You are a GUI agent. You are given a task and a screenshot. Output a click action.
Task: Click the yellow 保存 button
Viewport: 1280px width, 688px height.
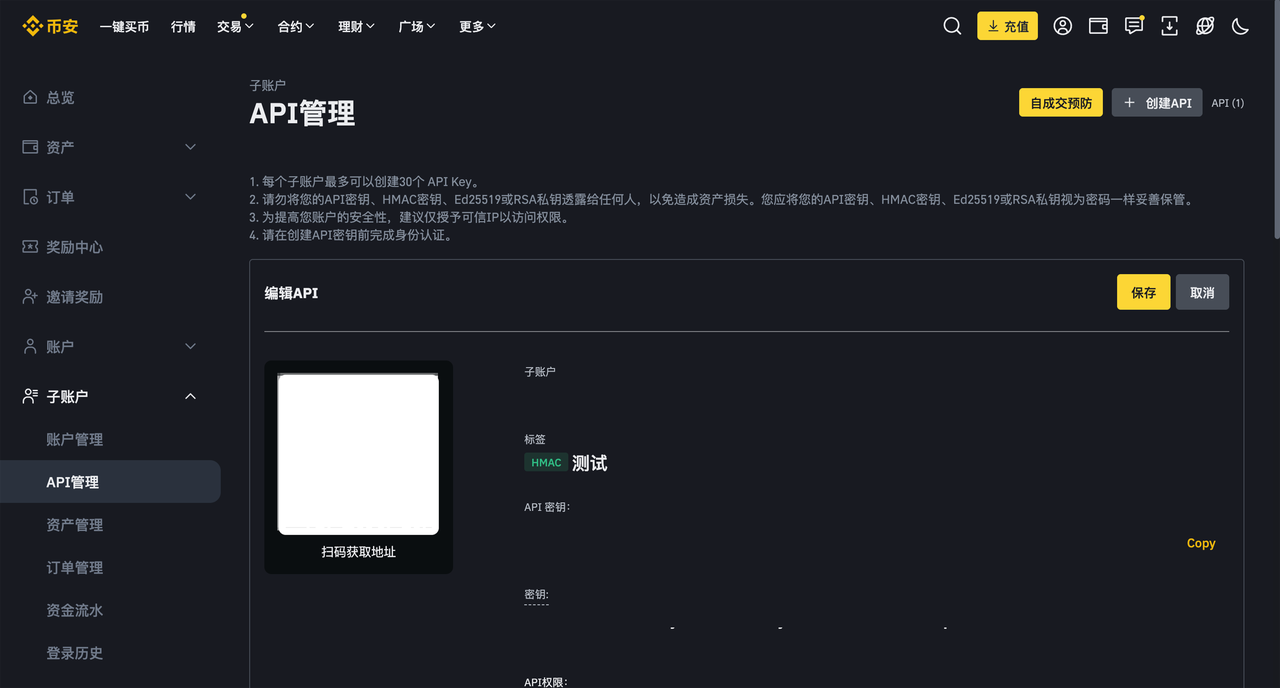click(1143, 292)
